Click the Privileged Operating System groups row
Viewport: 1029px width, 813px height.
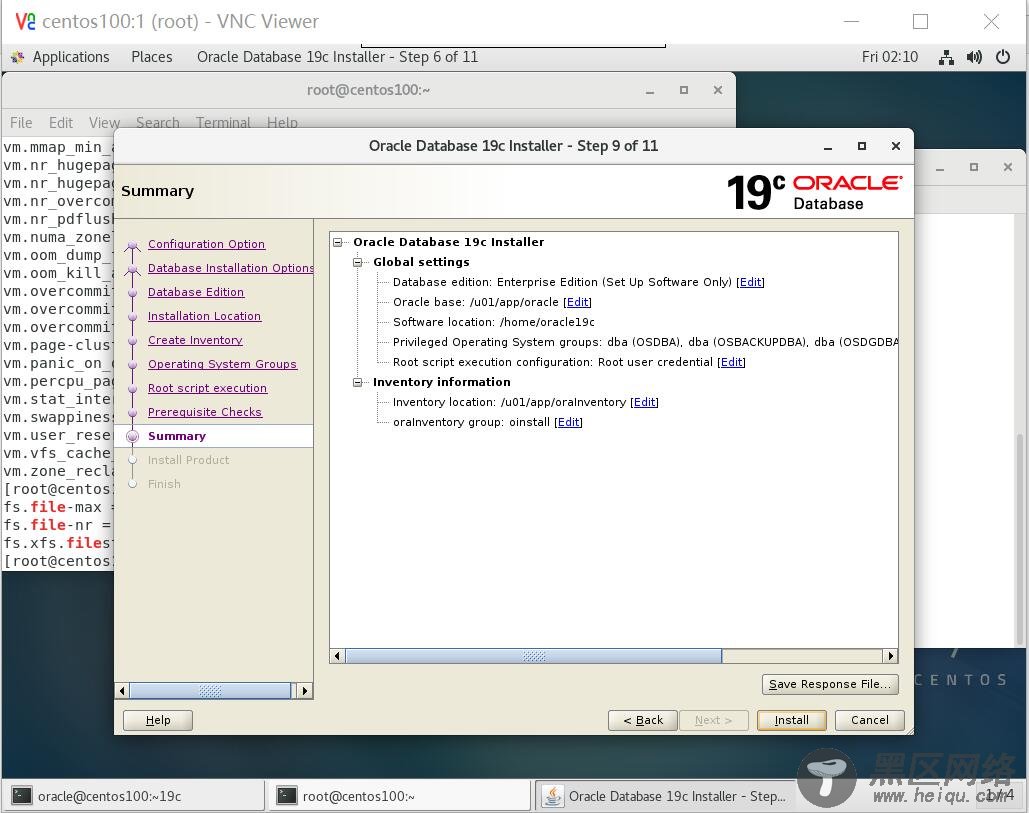click(x=645, y=342)
